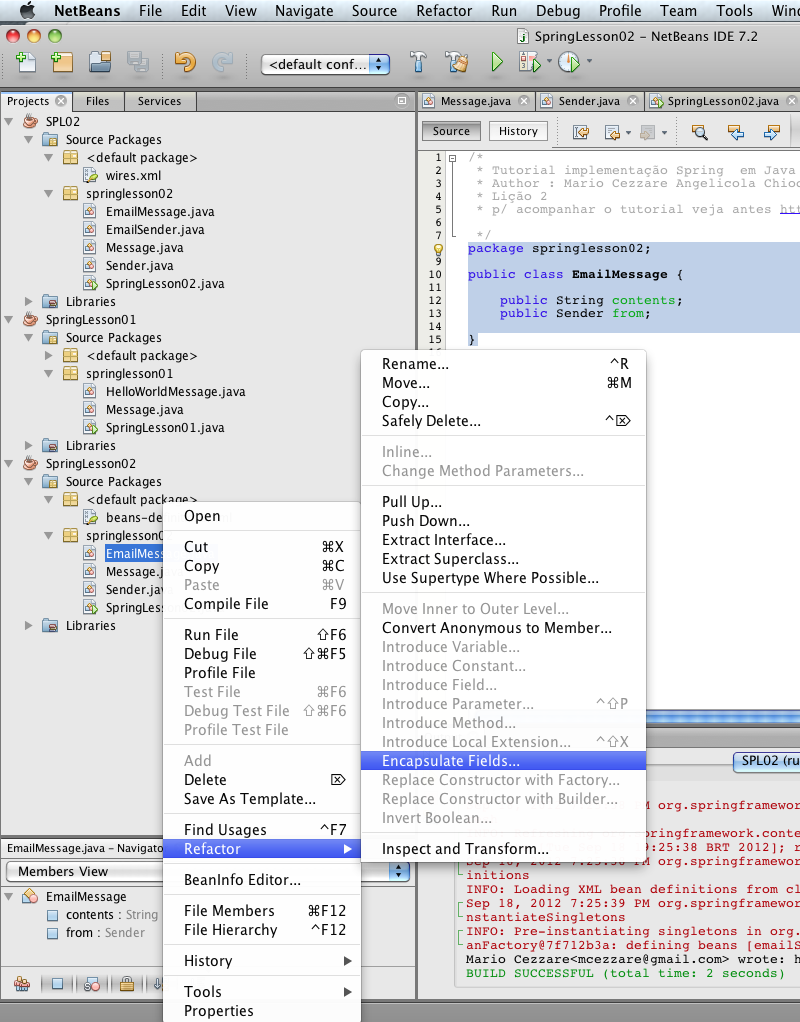Image resolution: width=800 pixels, height=1022 pixels.
Task: Choose Encapsulate Fields from Refactor submenu
Action: tap(503, 761)
